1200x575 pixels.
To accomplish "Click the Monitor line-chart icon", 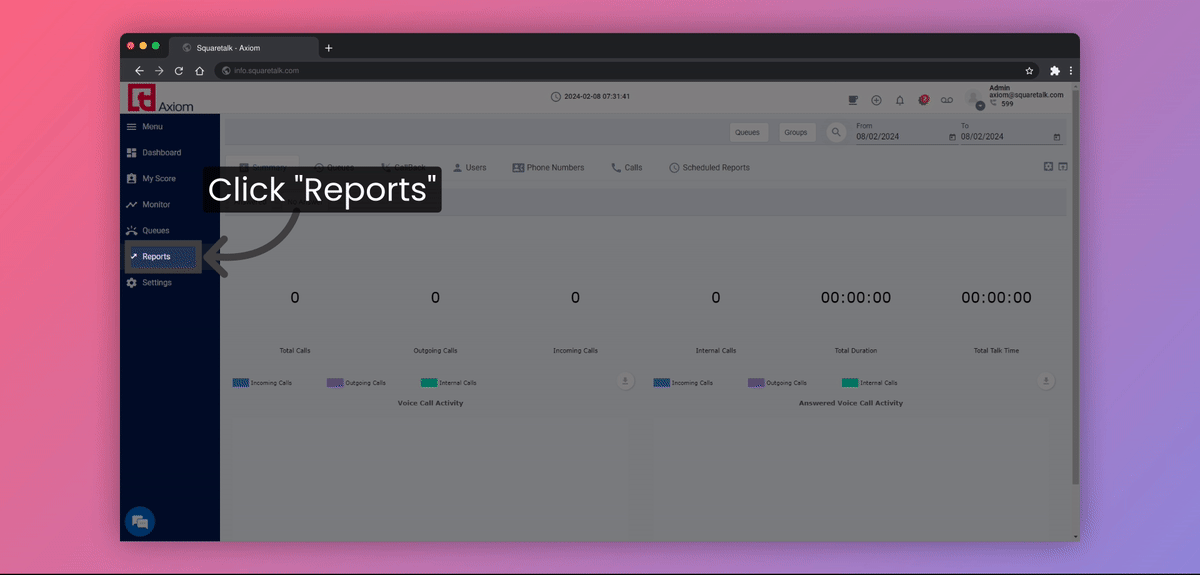I will click(x=131, y=205).
